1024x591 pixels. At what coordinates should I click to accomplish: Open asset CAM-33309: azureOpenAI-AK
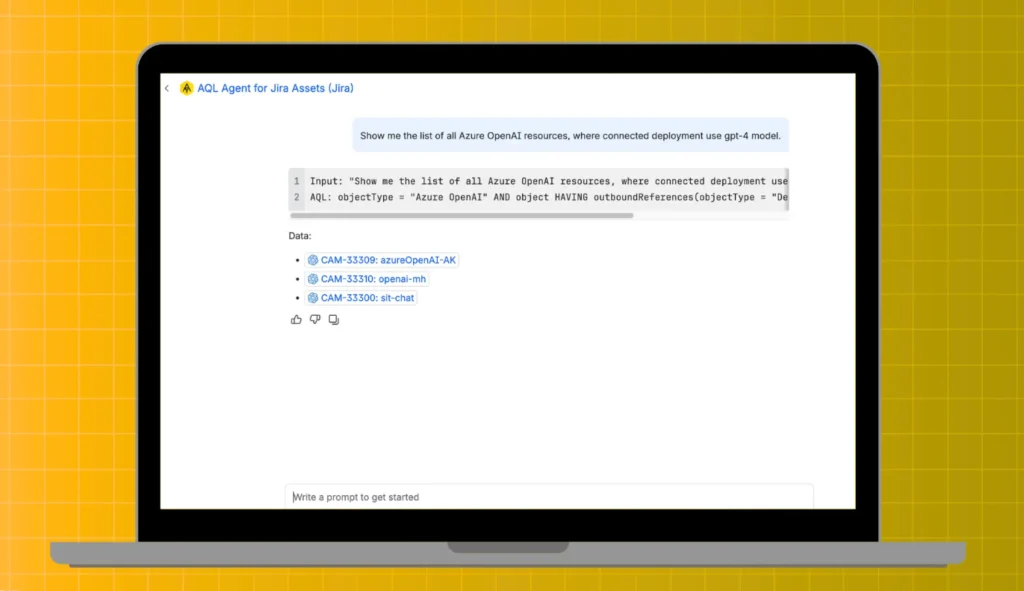point(381,260)
